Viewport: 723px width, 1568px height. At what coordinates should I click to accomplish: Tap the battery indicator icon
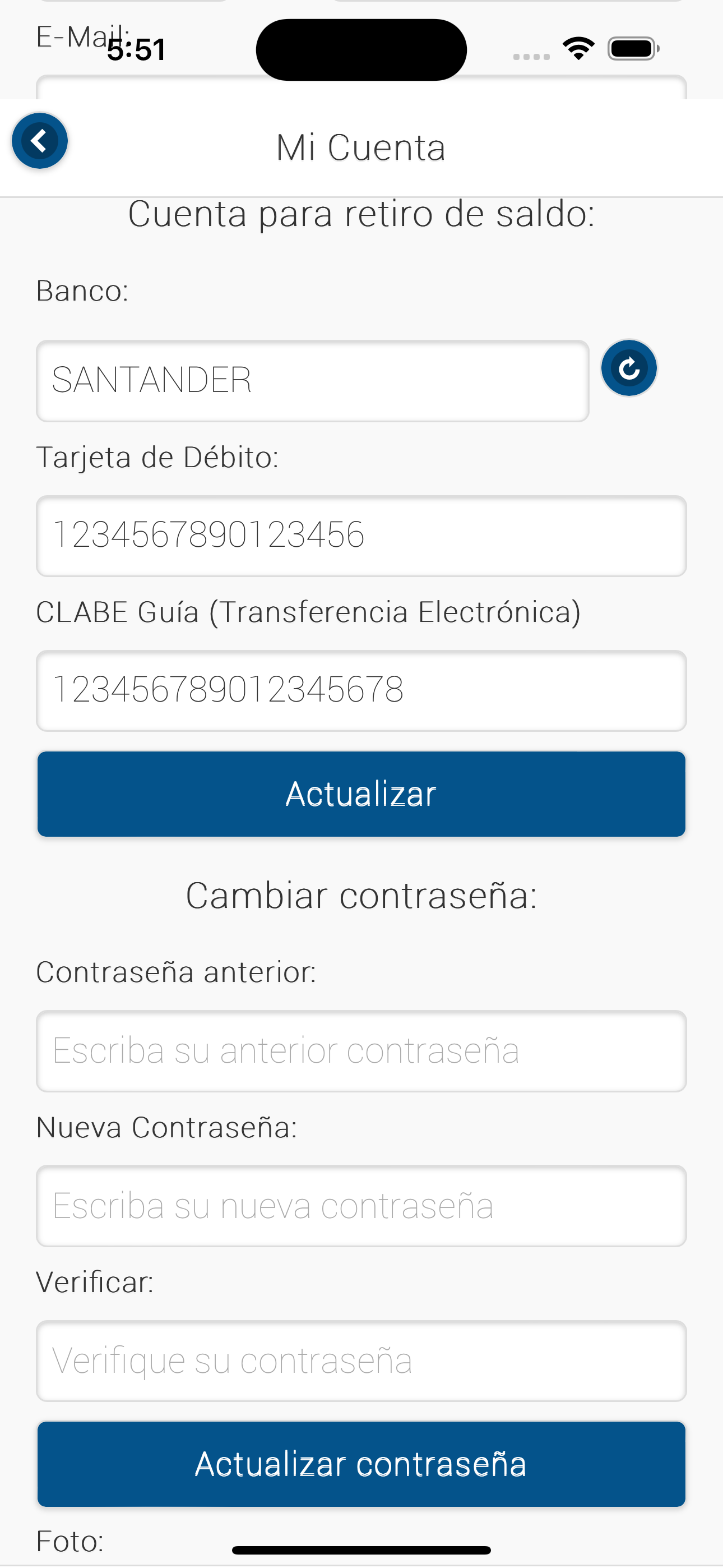click(x=633, y=49)
